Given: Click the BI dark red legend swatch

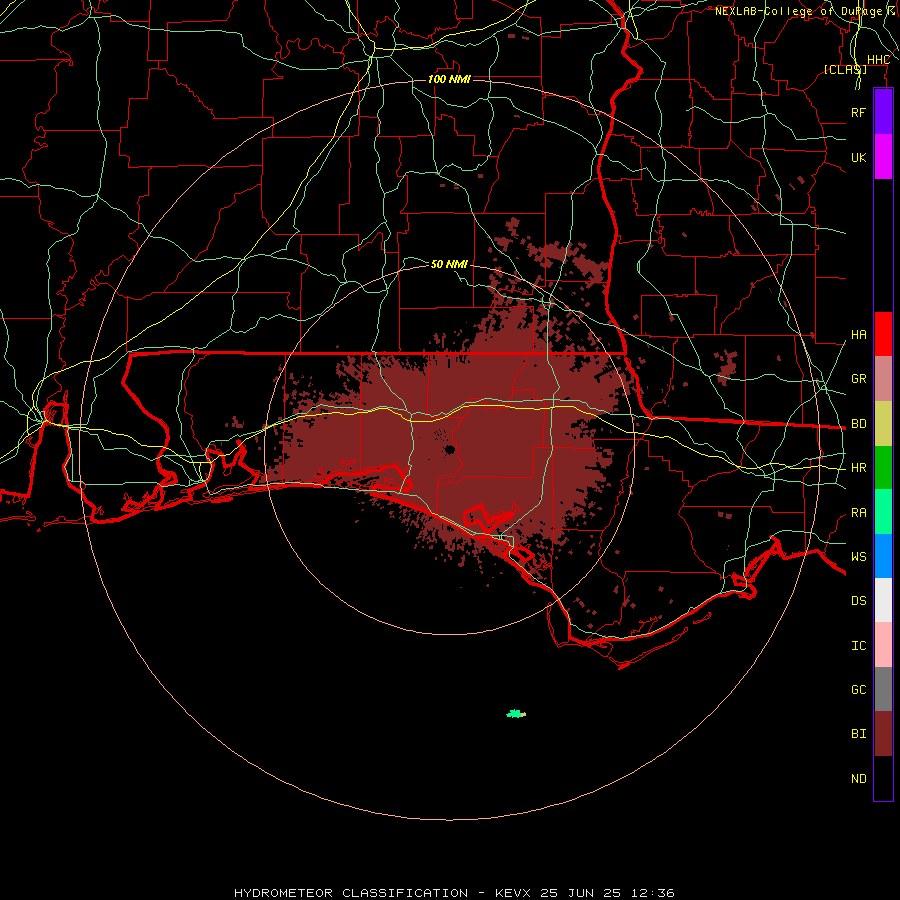Looking at the screenshot, I should tap(883, 734).
